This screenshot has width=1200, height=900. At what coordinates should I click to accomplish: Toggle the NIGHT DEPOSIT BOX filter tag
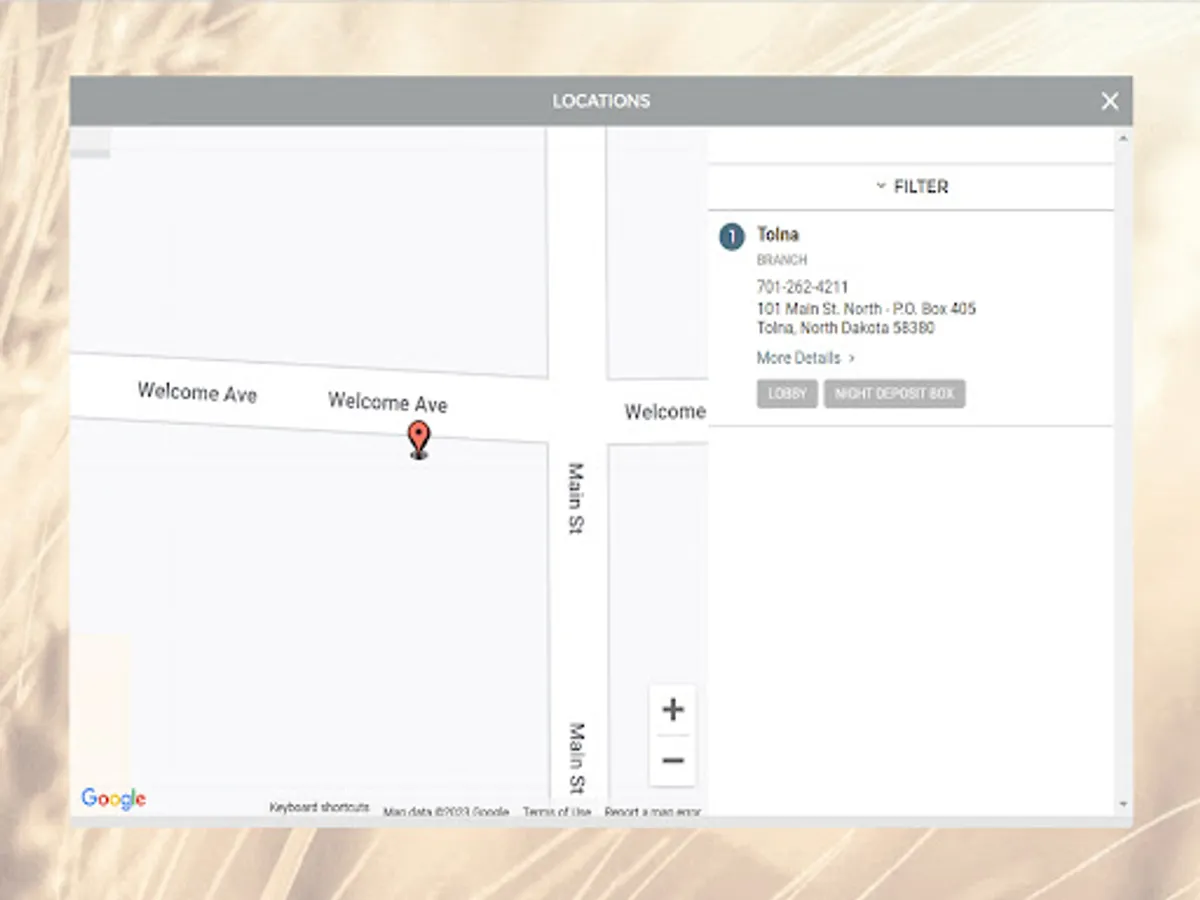pos(894,393)
